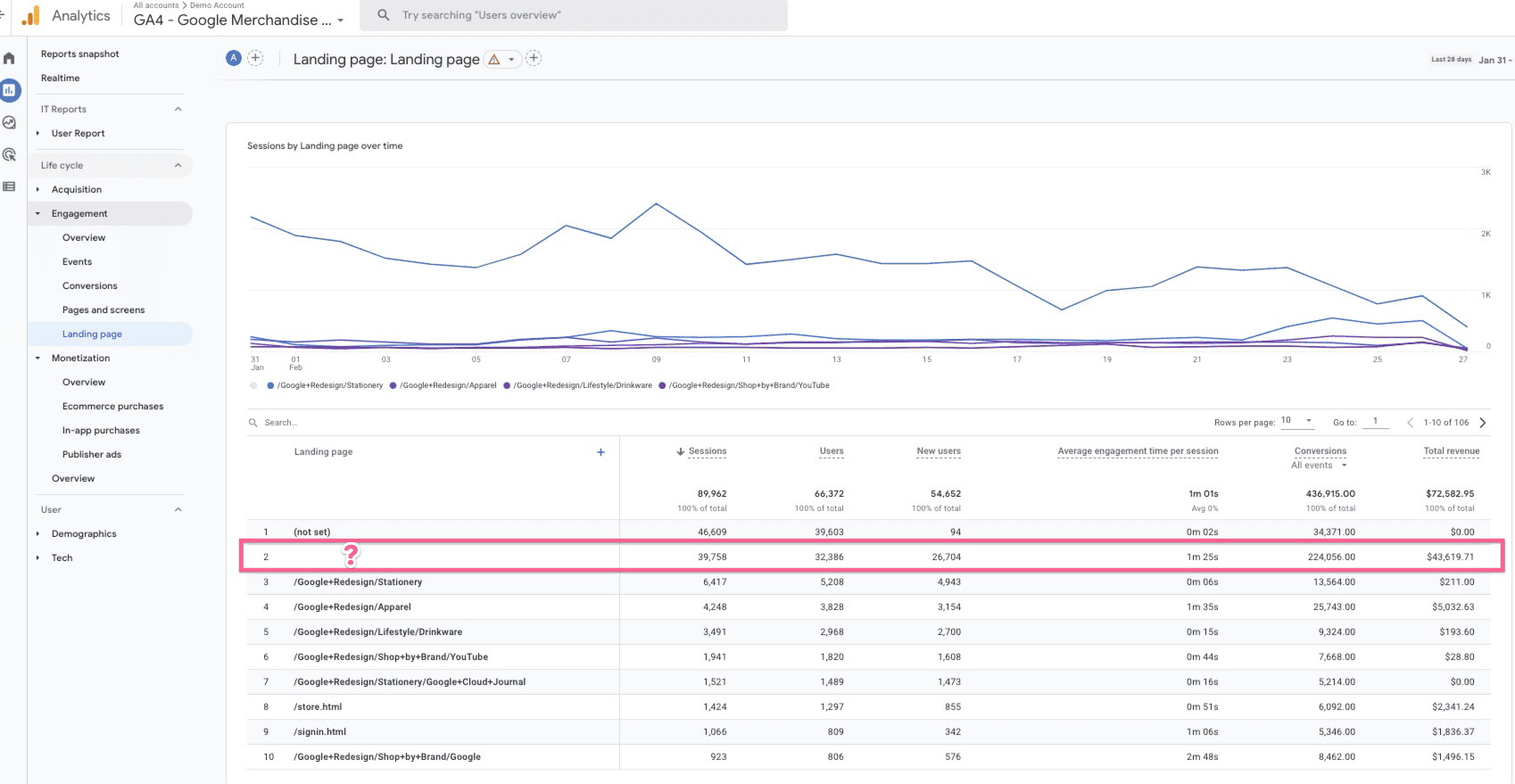Expand the Acquisition menu

37,189
